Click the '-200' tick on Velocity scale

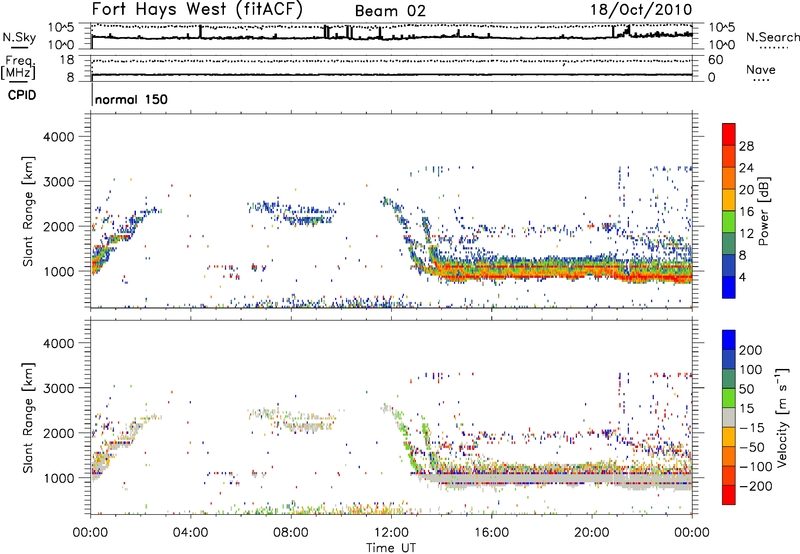coord(756,486)
